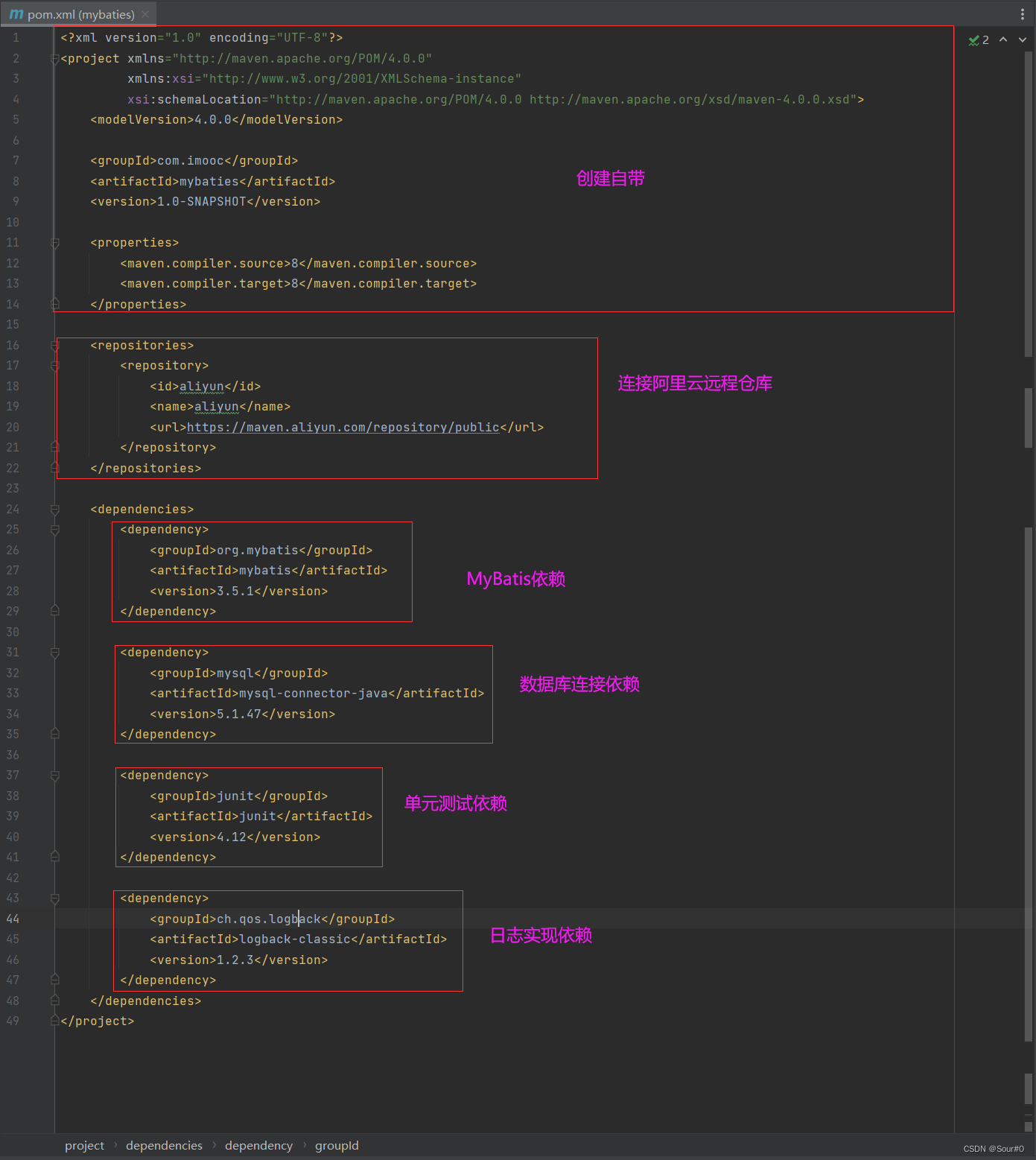This screenshot has height=1160, width=1036.
Task: Click mysql version '5.1.47'
Action: (x=239, y=714)
